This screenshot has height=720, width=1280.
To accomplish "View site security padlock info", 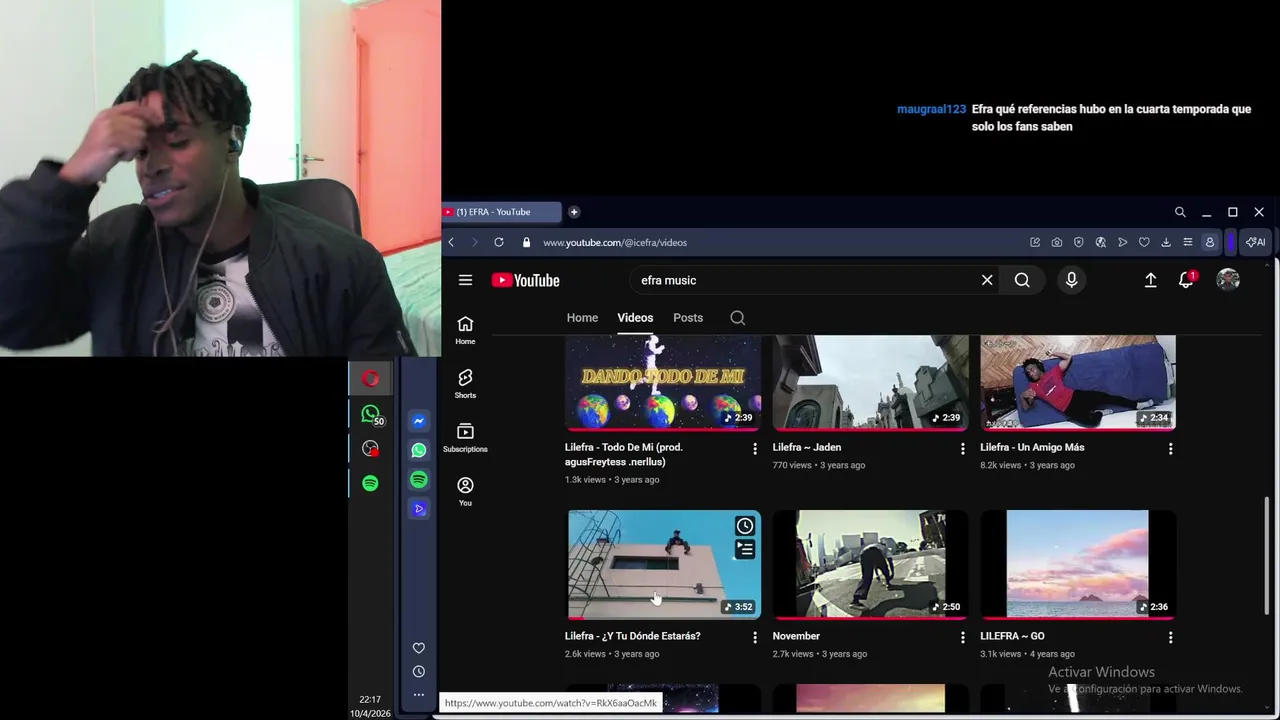I will 526,242.
